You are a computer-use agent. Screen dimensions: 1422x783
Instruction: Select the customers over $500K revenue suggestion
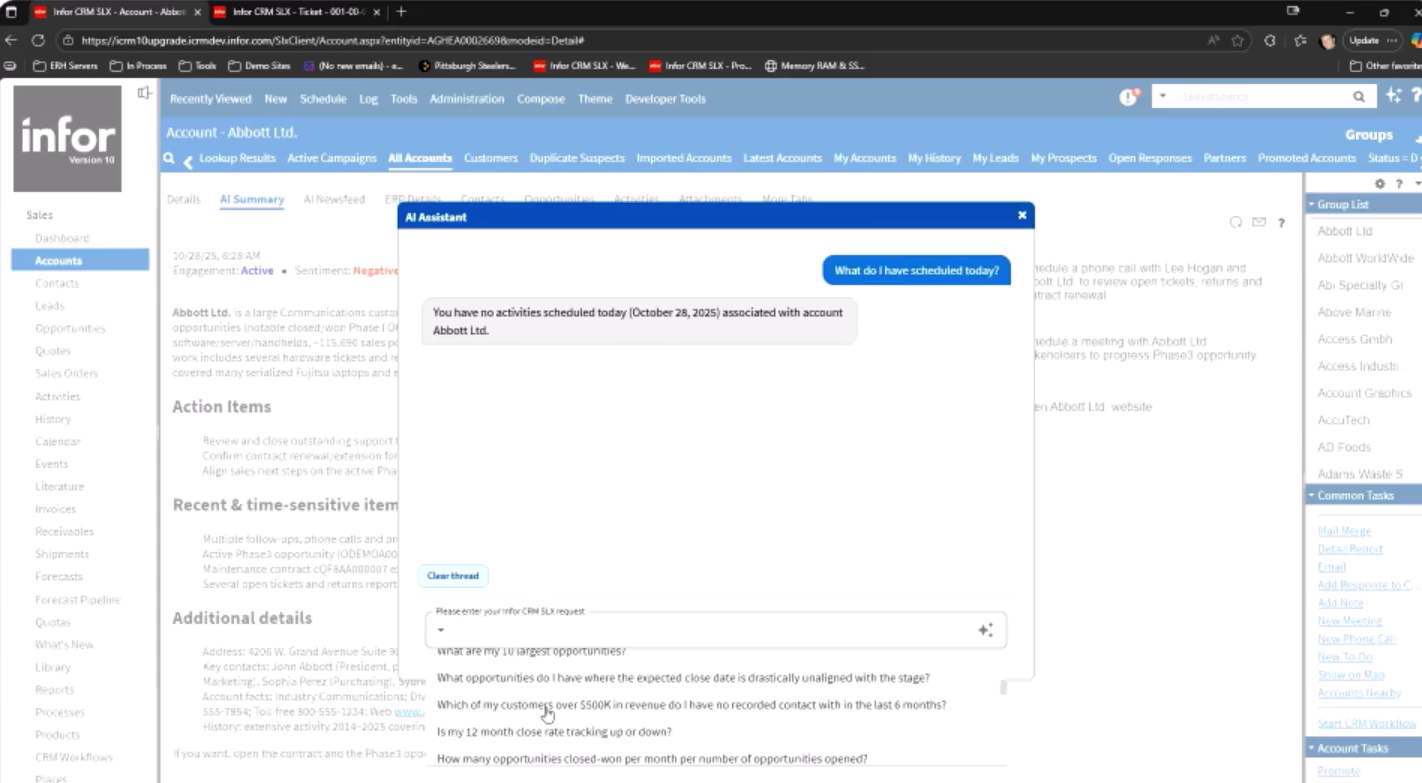(691, 705)
